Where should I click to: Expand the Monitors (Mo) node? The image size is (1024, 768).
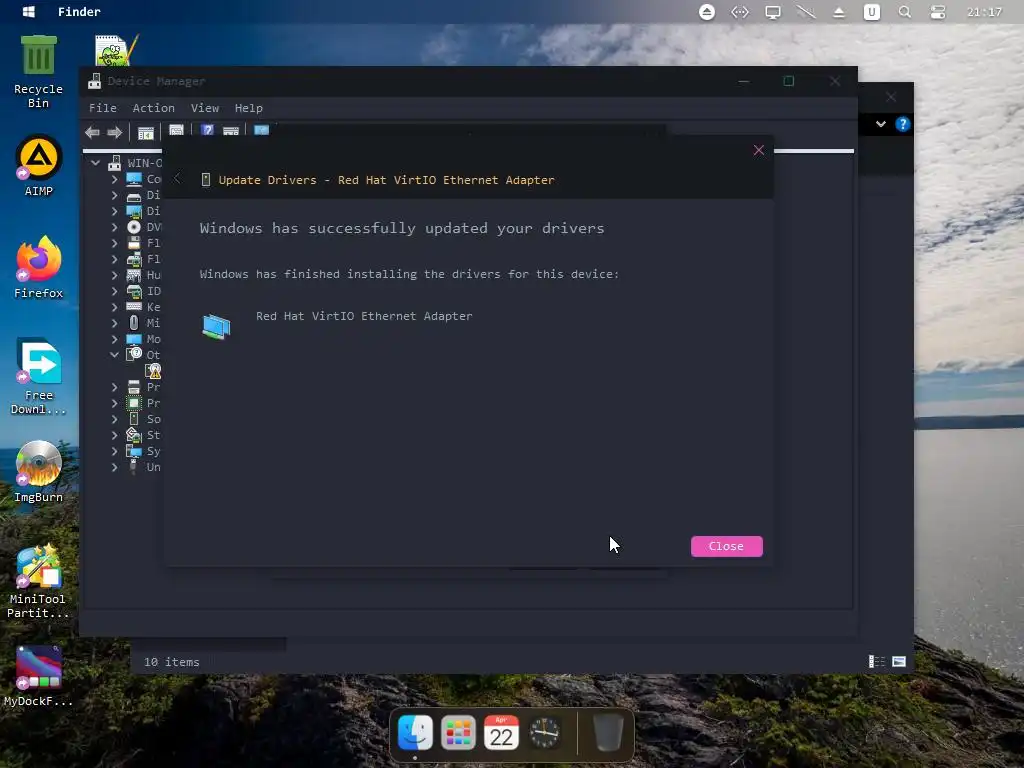[x=114, y=339]
